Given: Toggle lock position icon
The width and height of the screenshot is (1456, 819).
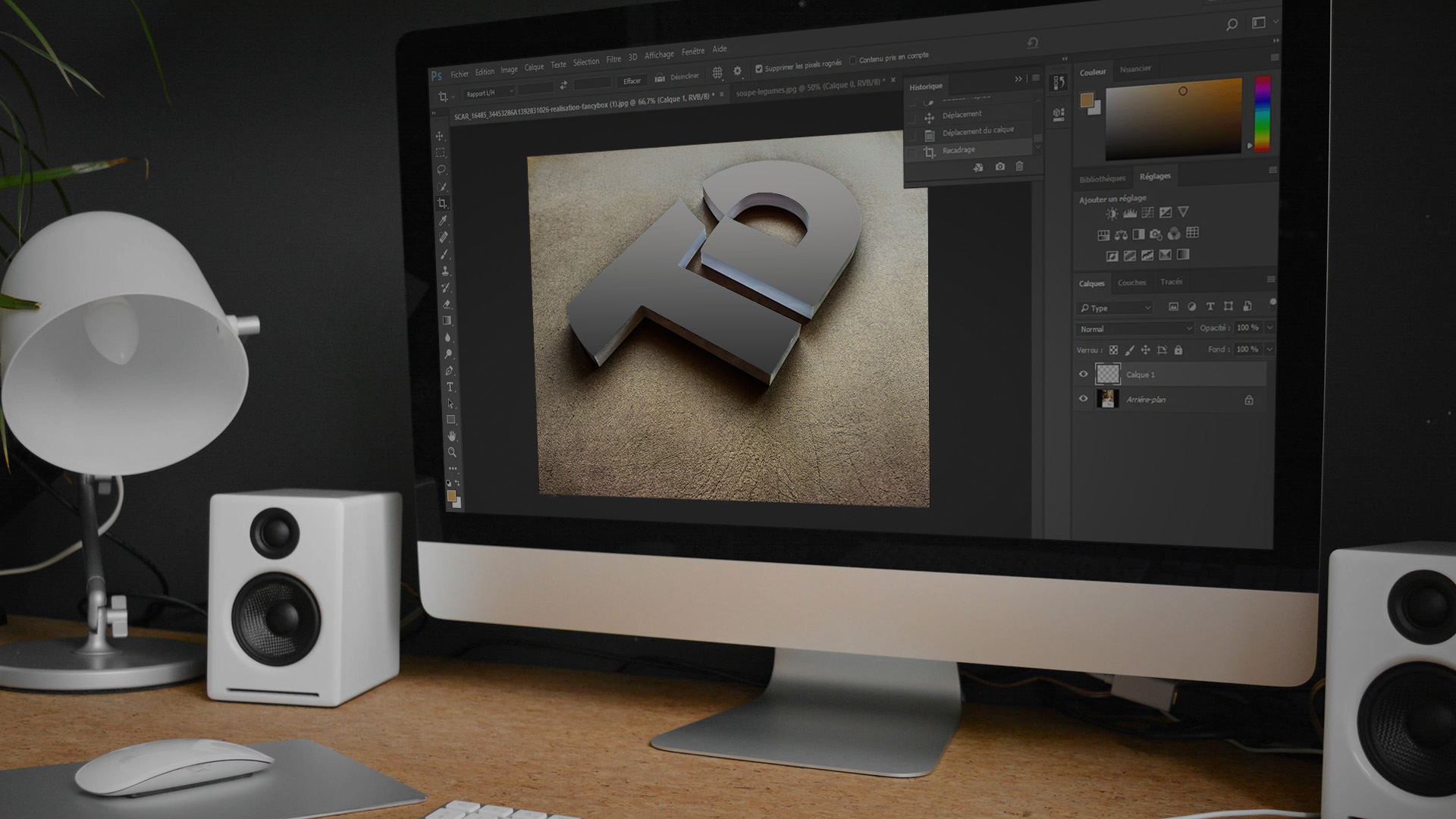Looking at the screenshot, I should [1146, 350].
